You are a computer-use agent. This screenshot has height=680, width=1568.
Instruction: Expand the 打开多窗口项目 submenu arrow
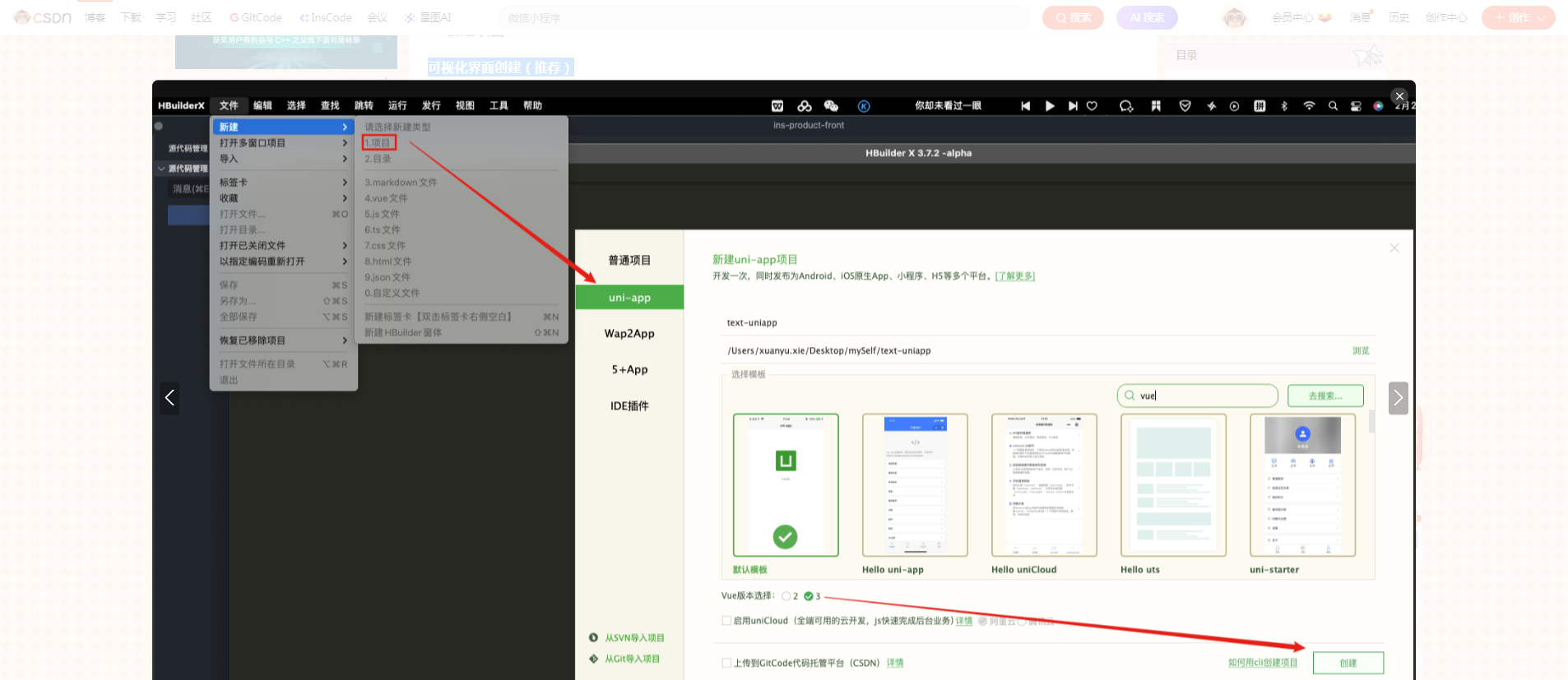pyautogui.click(x=345, y=143)
